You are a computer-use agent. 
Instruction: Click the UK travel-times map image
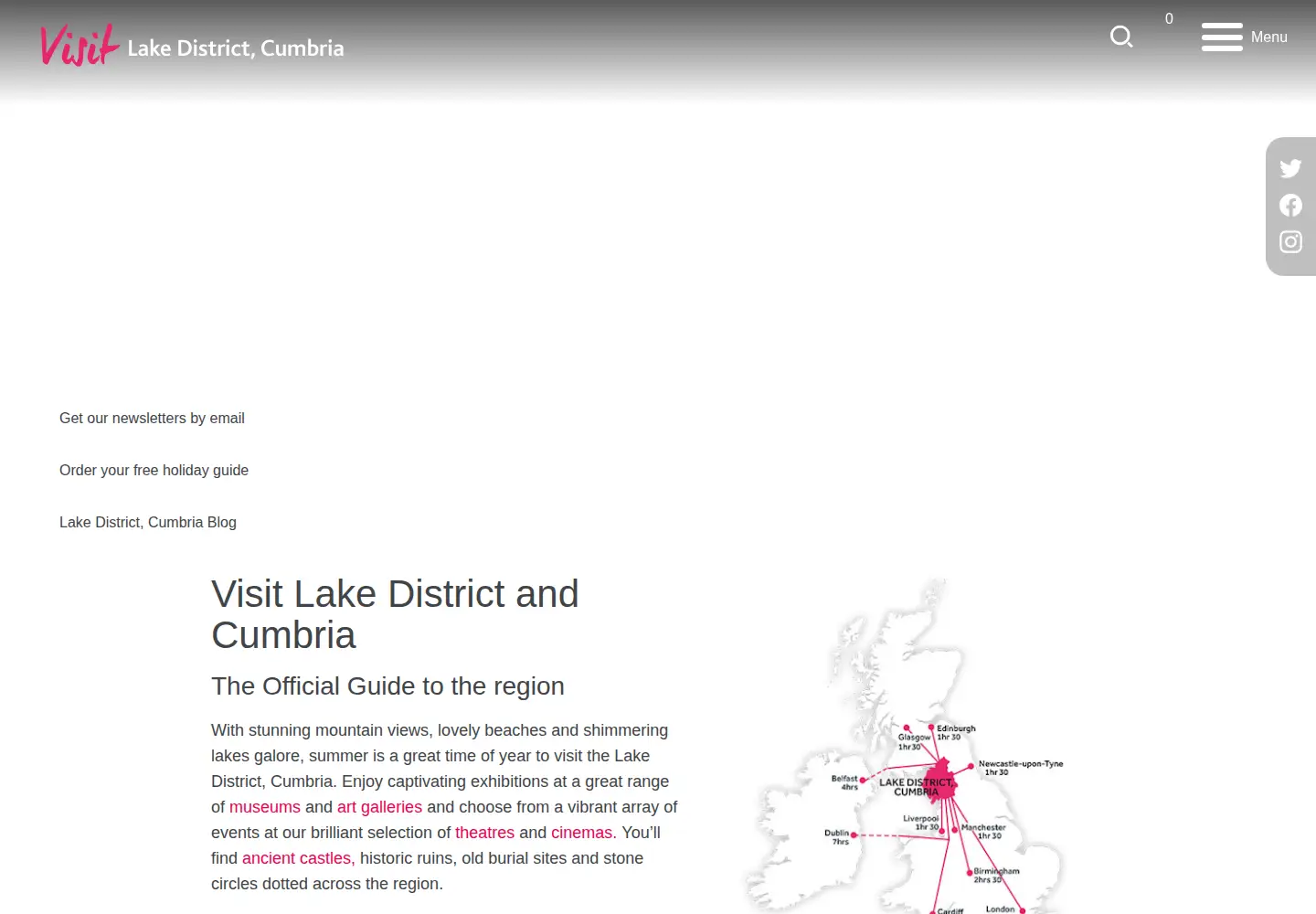pyautogui.click(x=905, y=745)
